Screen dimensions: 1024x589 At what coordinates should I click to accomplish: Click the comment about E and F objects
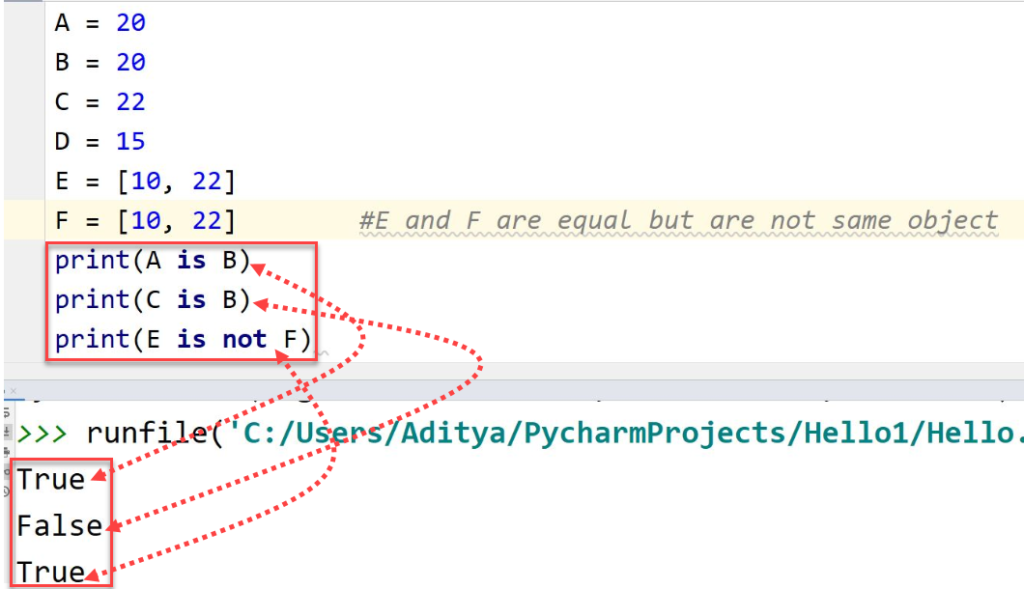679,221
